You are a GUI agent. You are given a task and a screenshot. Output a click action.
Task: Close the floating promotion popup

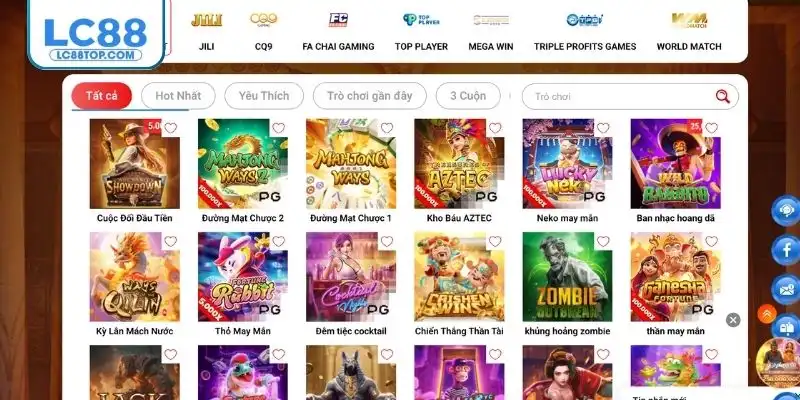point(733,320)
